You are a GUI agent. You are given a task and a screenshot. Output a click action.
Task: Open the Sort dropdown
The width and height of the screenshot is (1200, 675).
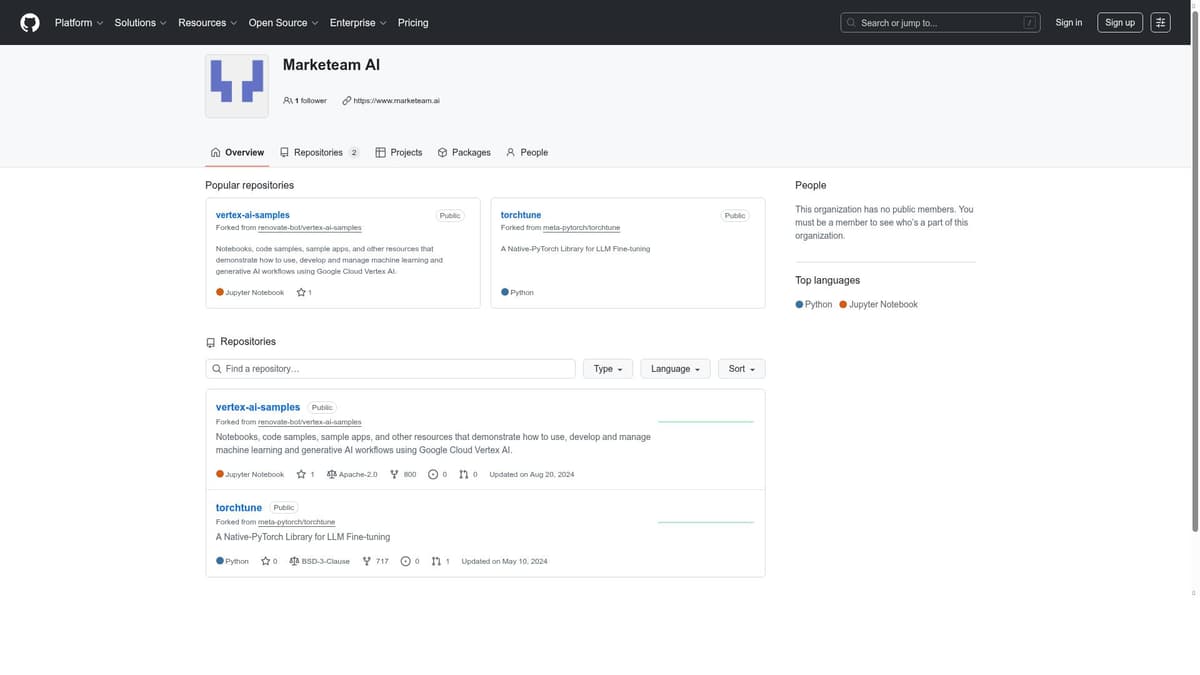point(741,369)
